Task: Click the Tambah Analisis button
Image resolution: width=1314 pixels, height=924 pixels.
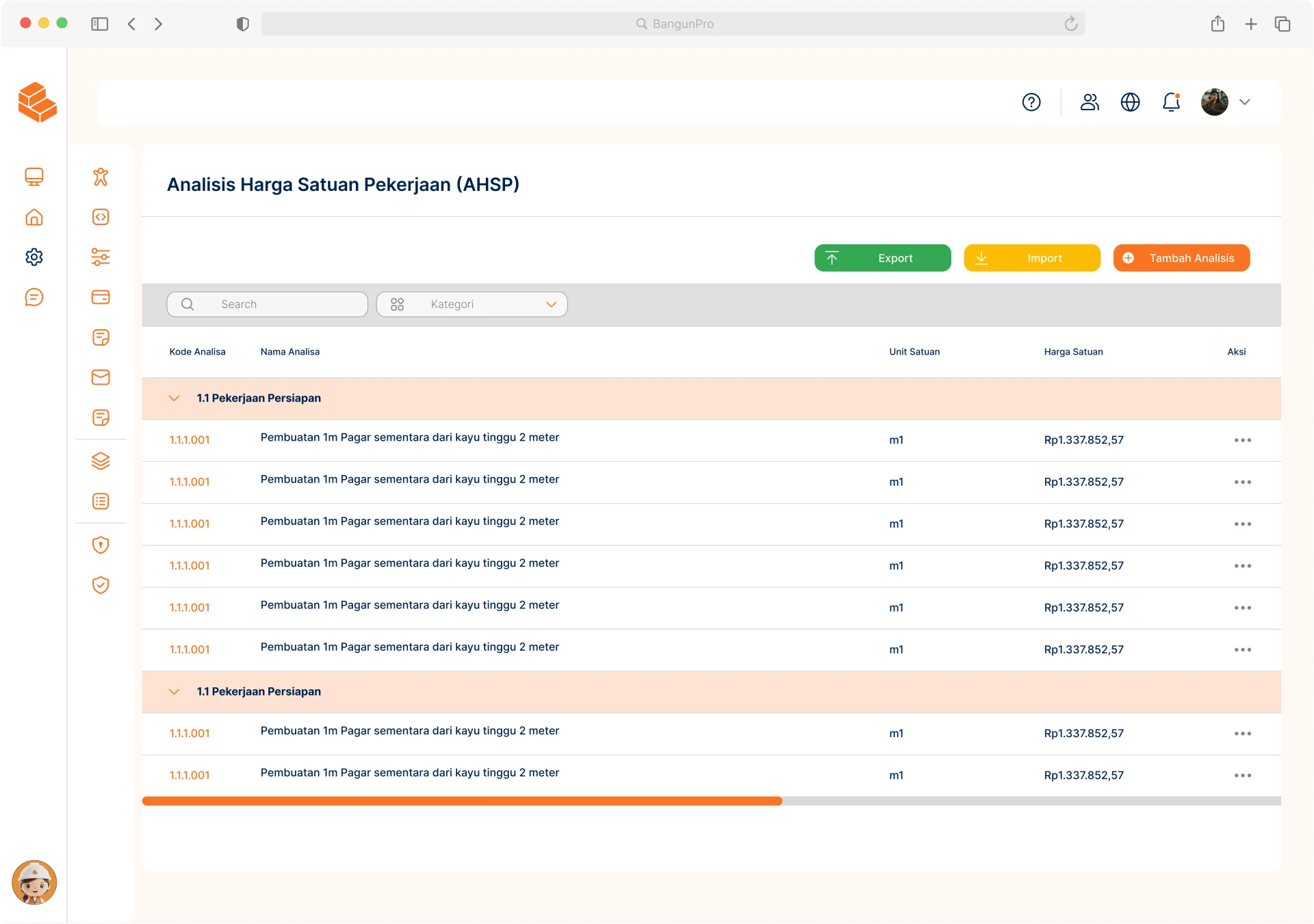Action: pyautogui.click(x=1181, y=258)
